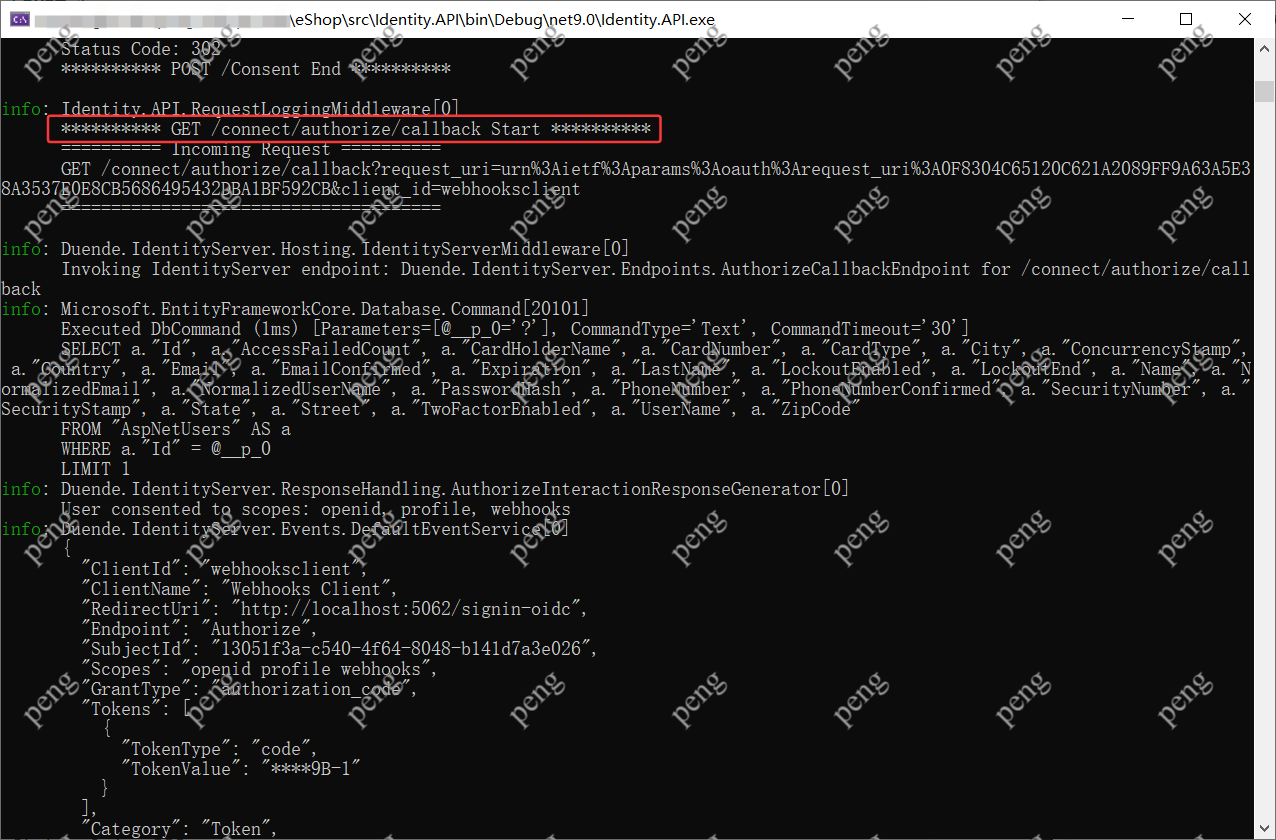Click the '"ClientId": "webhooksclient"' line
The width and height of the screenshot is (1276, 840).
pos(226,569)
